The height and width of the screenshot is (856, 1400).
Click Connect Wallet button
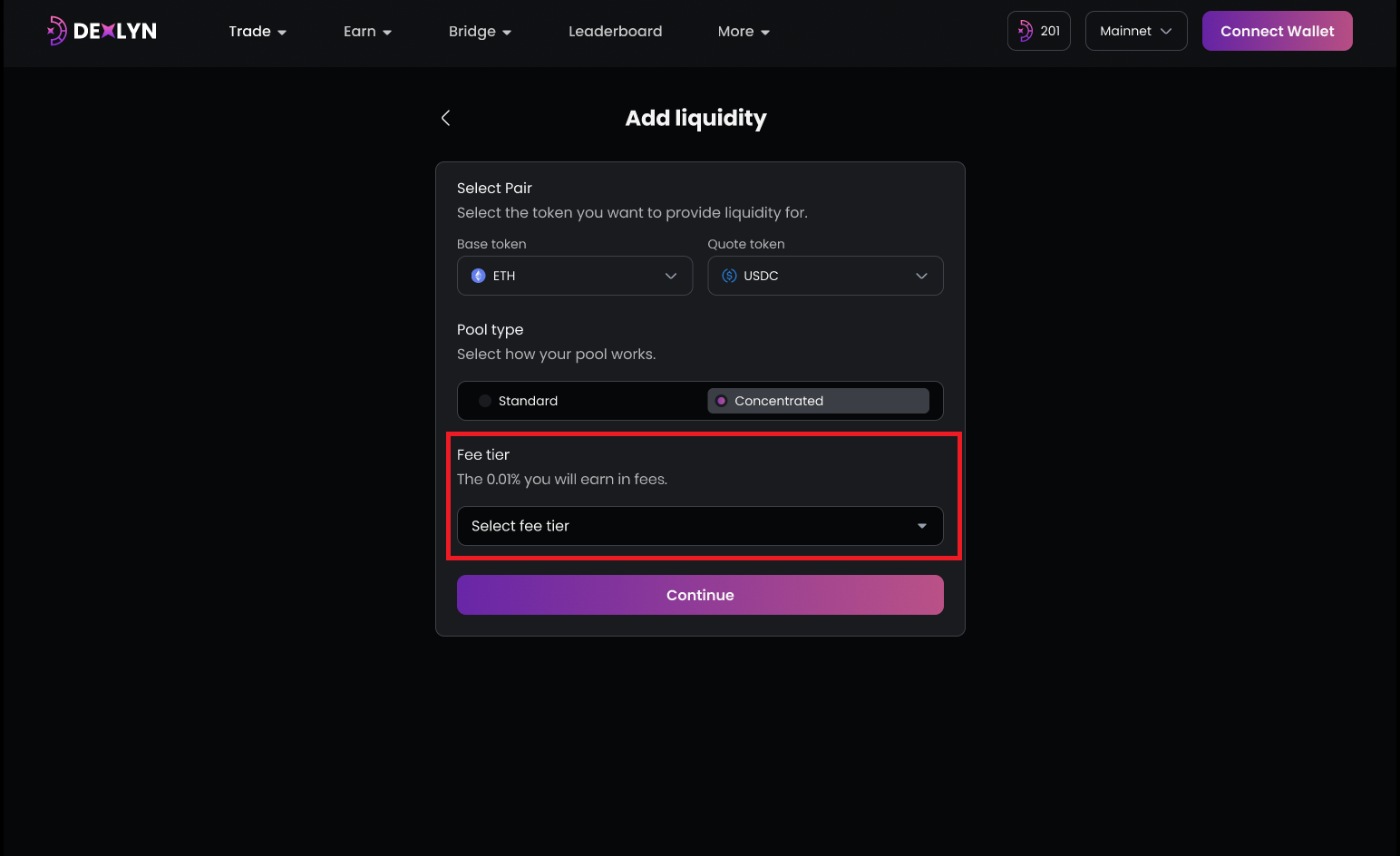click(1277, 31)
